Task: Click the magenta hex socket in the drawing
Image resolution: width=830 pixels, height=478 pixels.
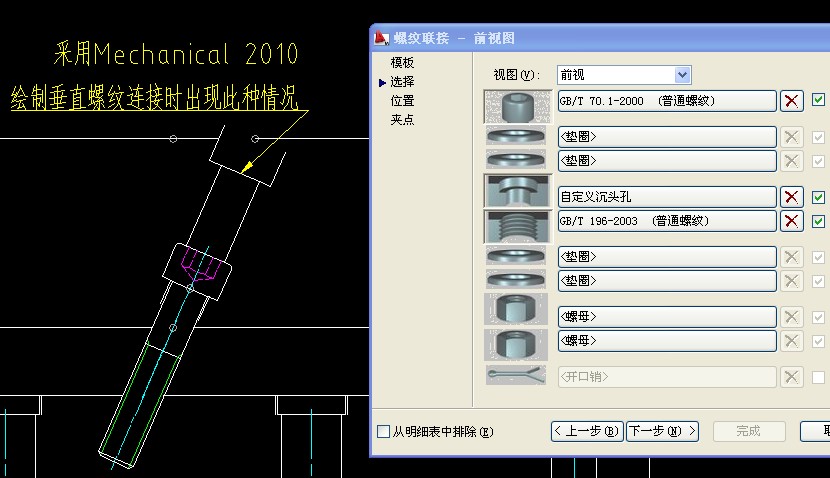Action: pos(201,264)
